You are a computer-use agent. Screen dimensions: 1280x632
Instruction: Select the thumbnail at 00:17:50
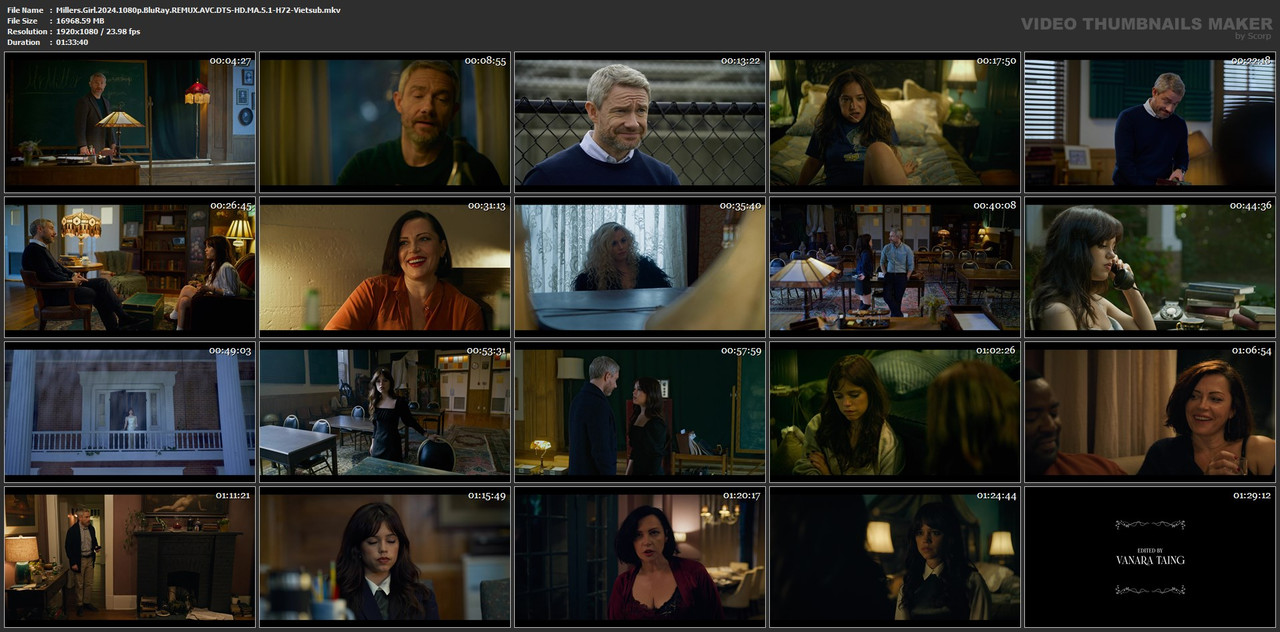[x=895, y=121]
